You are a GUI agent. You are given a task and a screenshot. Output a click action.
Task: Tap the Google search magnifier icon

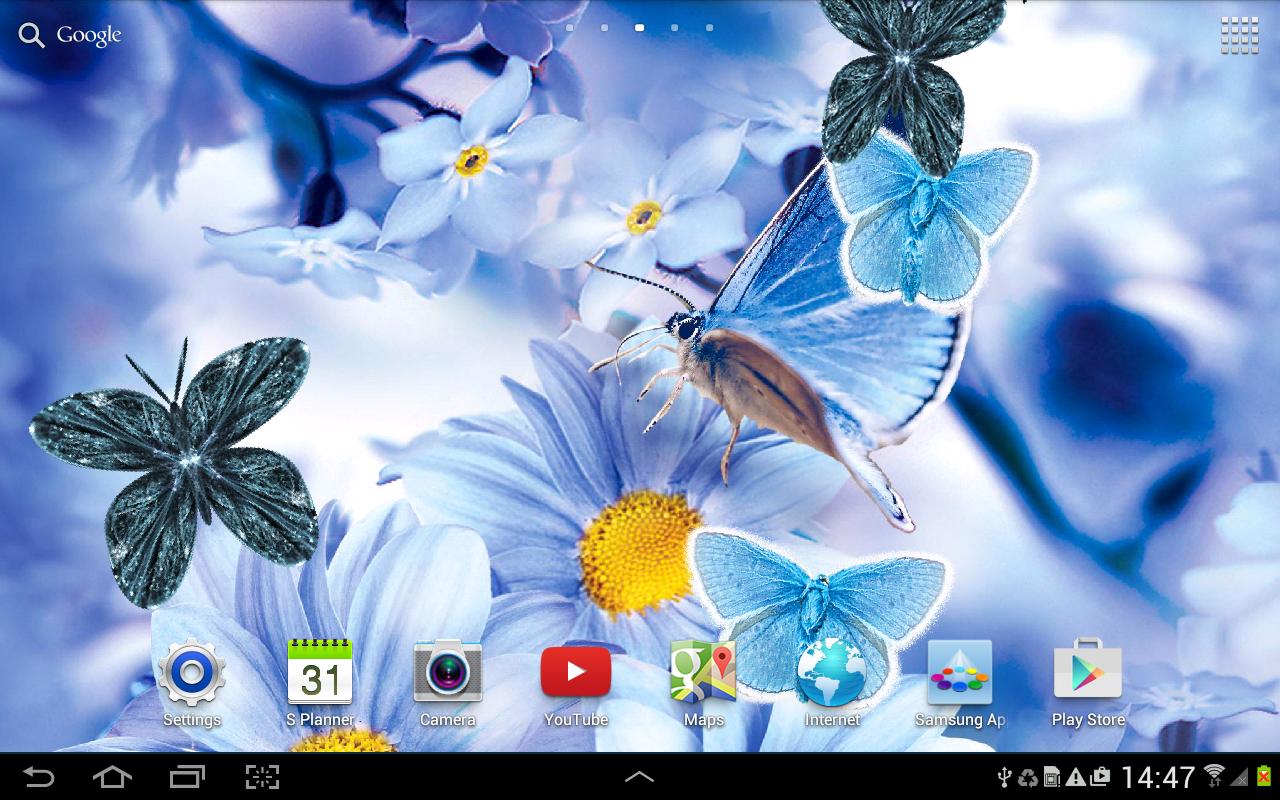tap(32, 36)
